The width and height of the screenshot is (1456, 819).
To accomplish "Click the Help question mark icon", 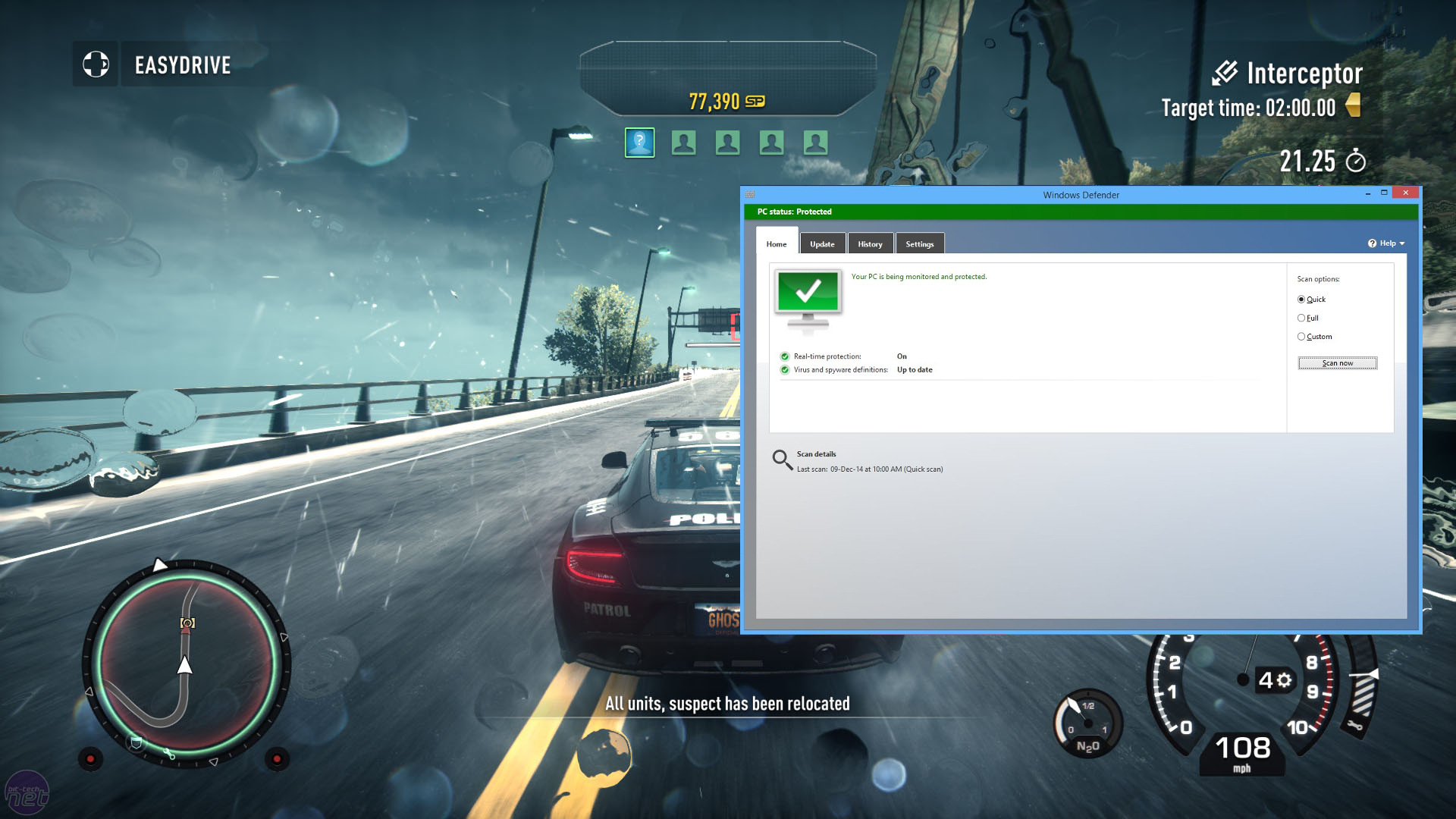I will pos(1372,243).
